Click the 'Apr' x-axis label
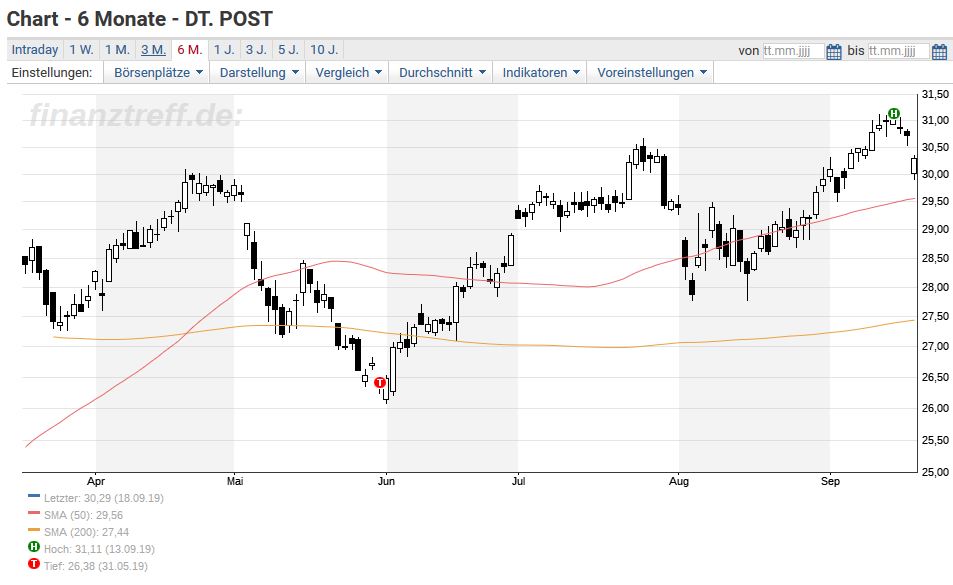This screenshot has height=585, width=953. (96, 481)
